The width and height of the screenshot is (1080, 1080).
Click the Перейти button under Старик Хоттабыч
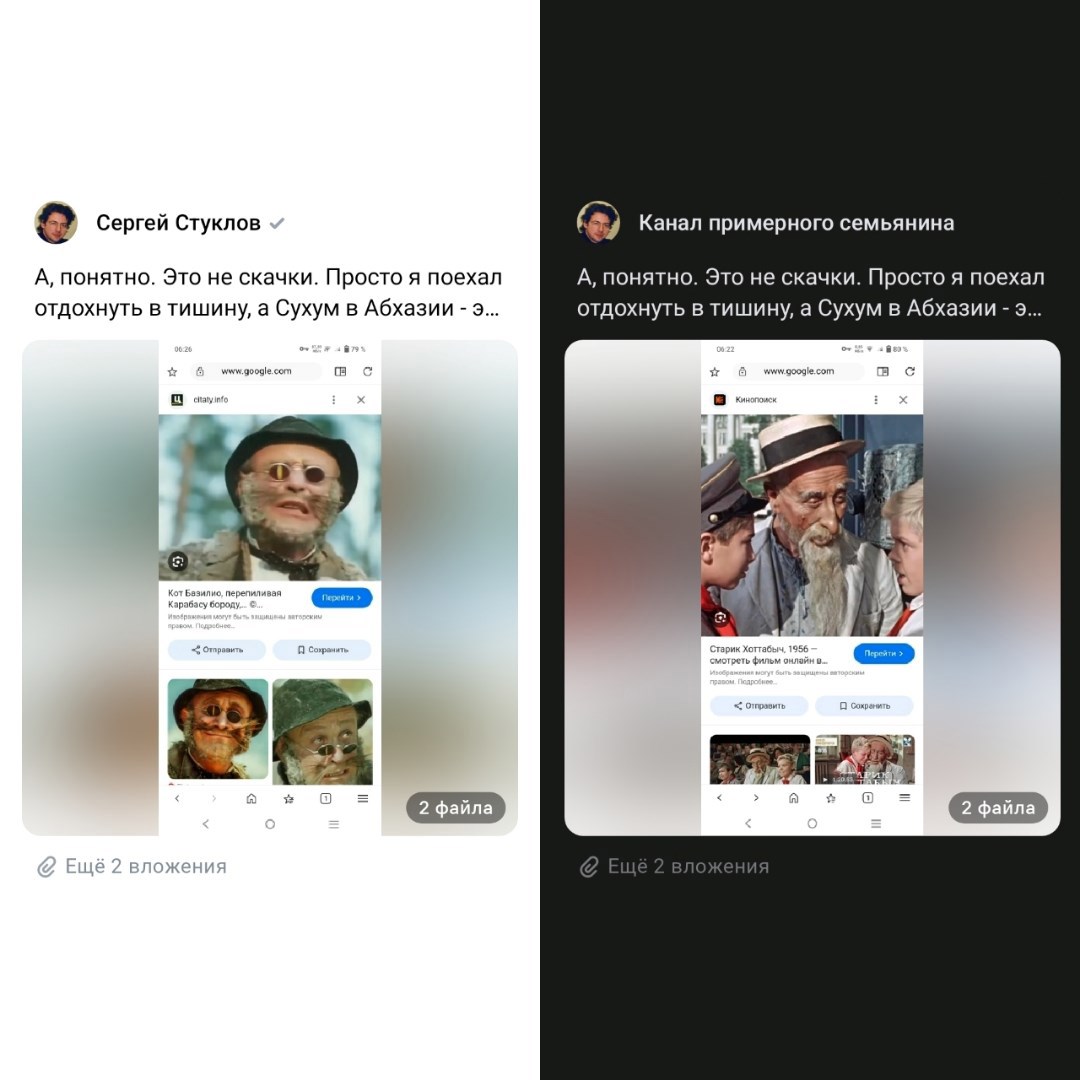pyautogui.click(x=884, y=654)
